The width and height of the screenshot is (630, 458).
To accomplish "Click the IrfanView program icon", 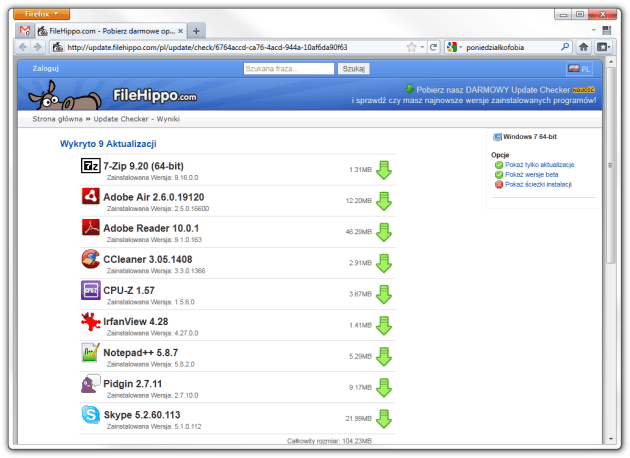I will pos(90,321).
